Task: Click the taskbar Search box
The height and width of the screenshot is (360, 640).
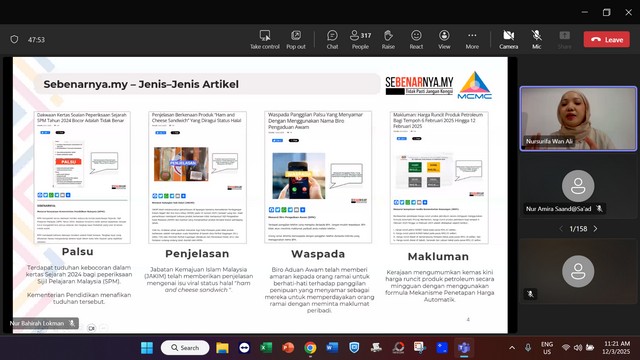Action: [x=185, y=348]
